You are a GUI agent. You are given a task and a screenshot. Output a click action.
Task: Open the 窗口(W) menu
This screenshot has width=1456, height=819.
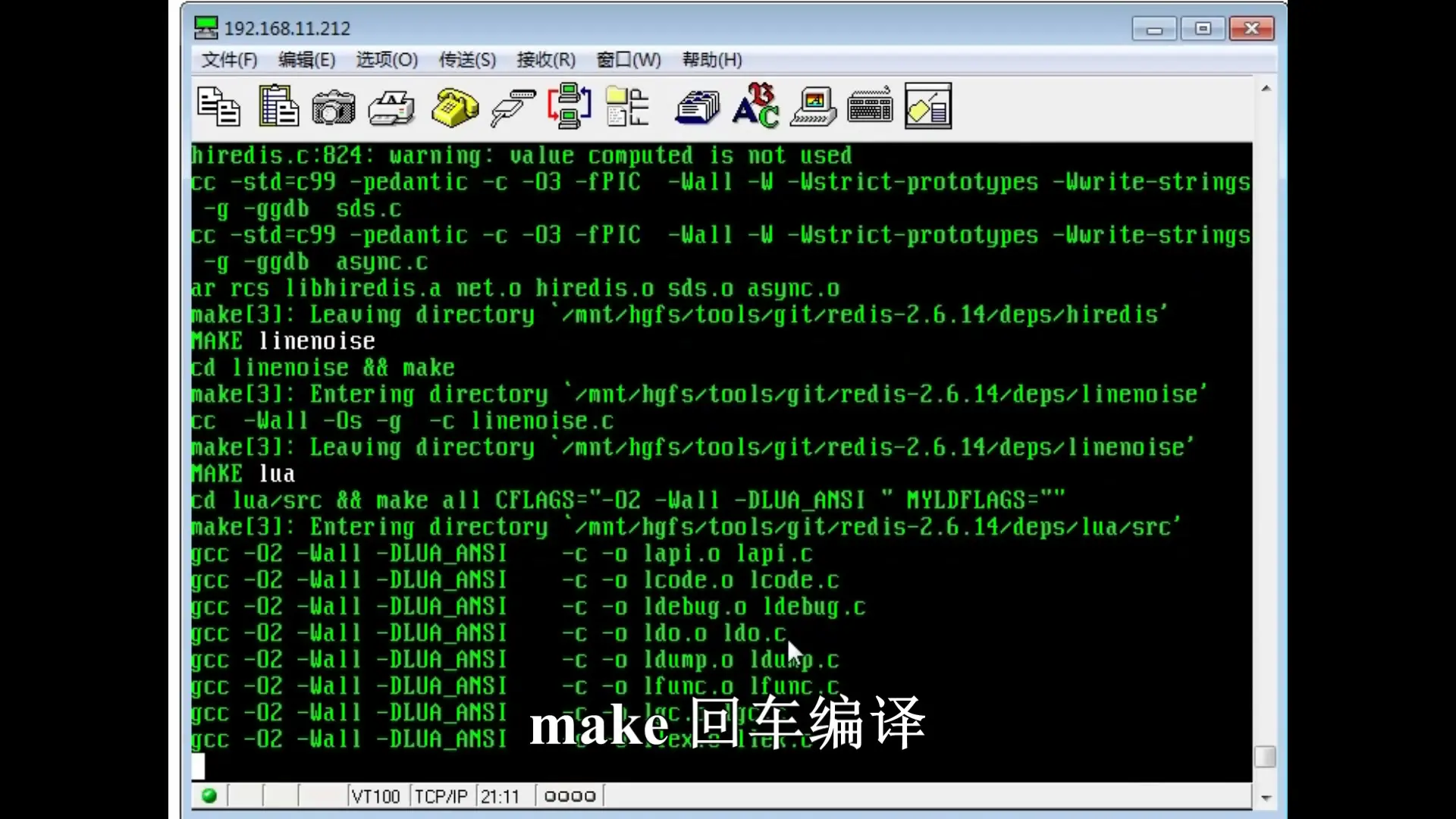pyautogui.click(x=629, y=60)
